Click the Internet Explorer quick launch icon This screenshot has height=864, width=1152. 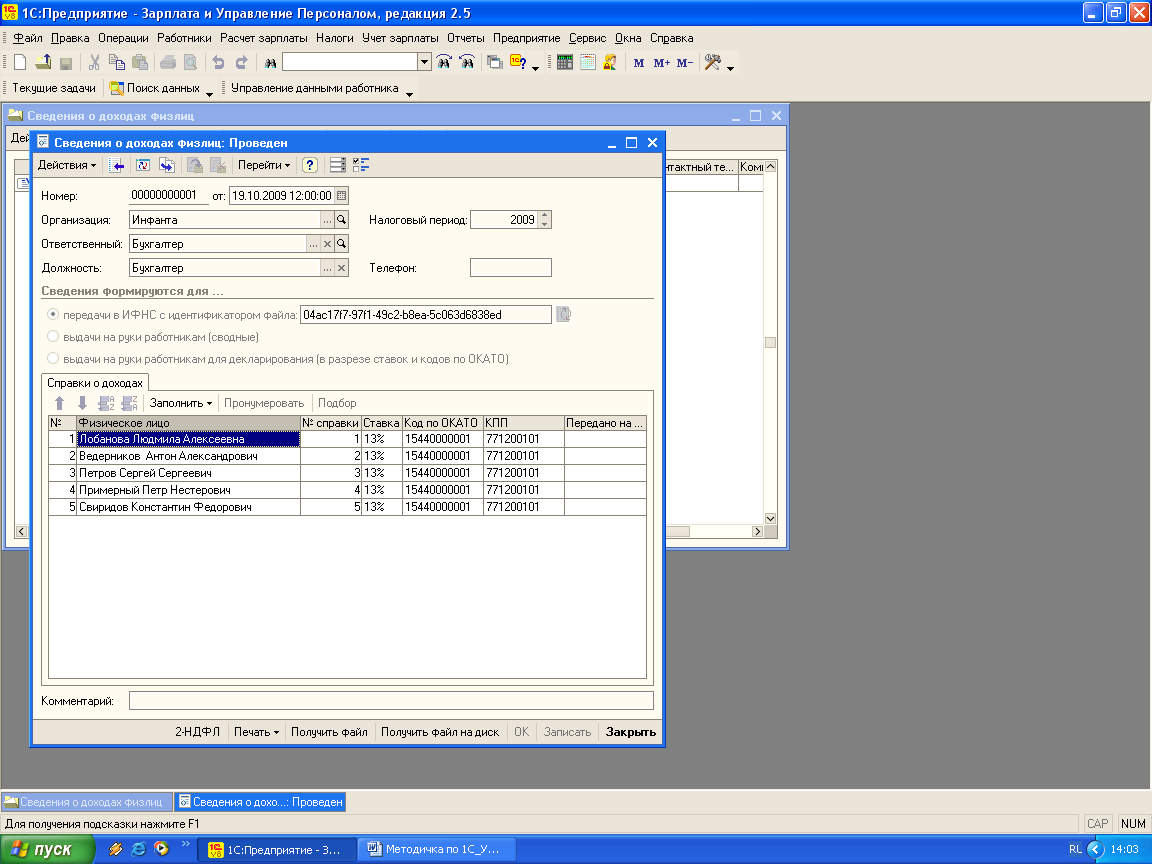[x=138, y=849]
